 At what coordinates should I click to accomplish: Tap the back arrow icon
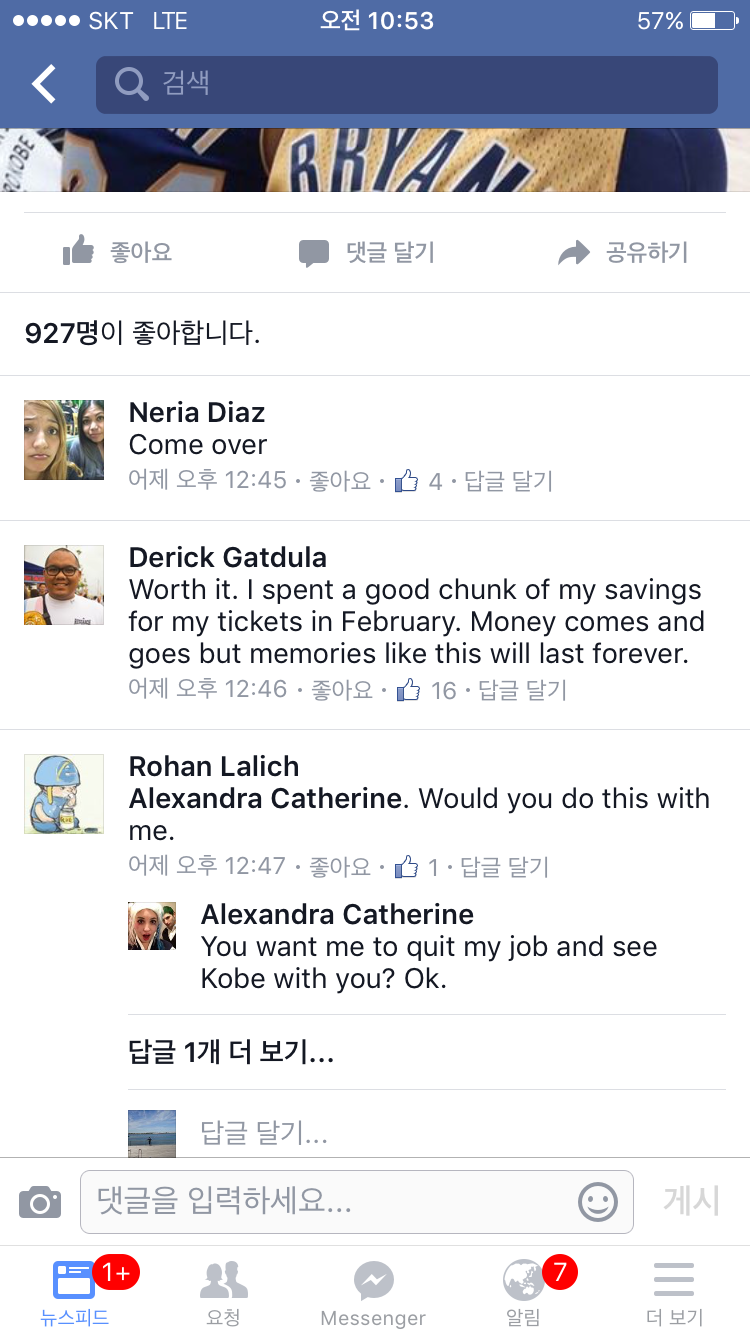(44, 85)
